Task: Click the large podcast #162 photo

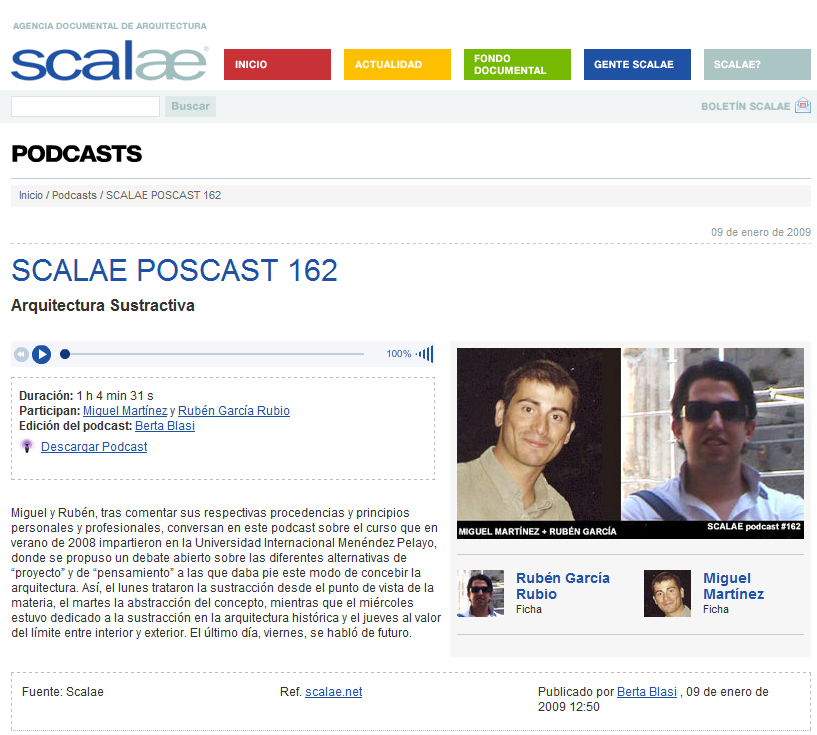Action: [x=630, y=443]
